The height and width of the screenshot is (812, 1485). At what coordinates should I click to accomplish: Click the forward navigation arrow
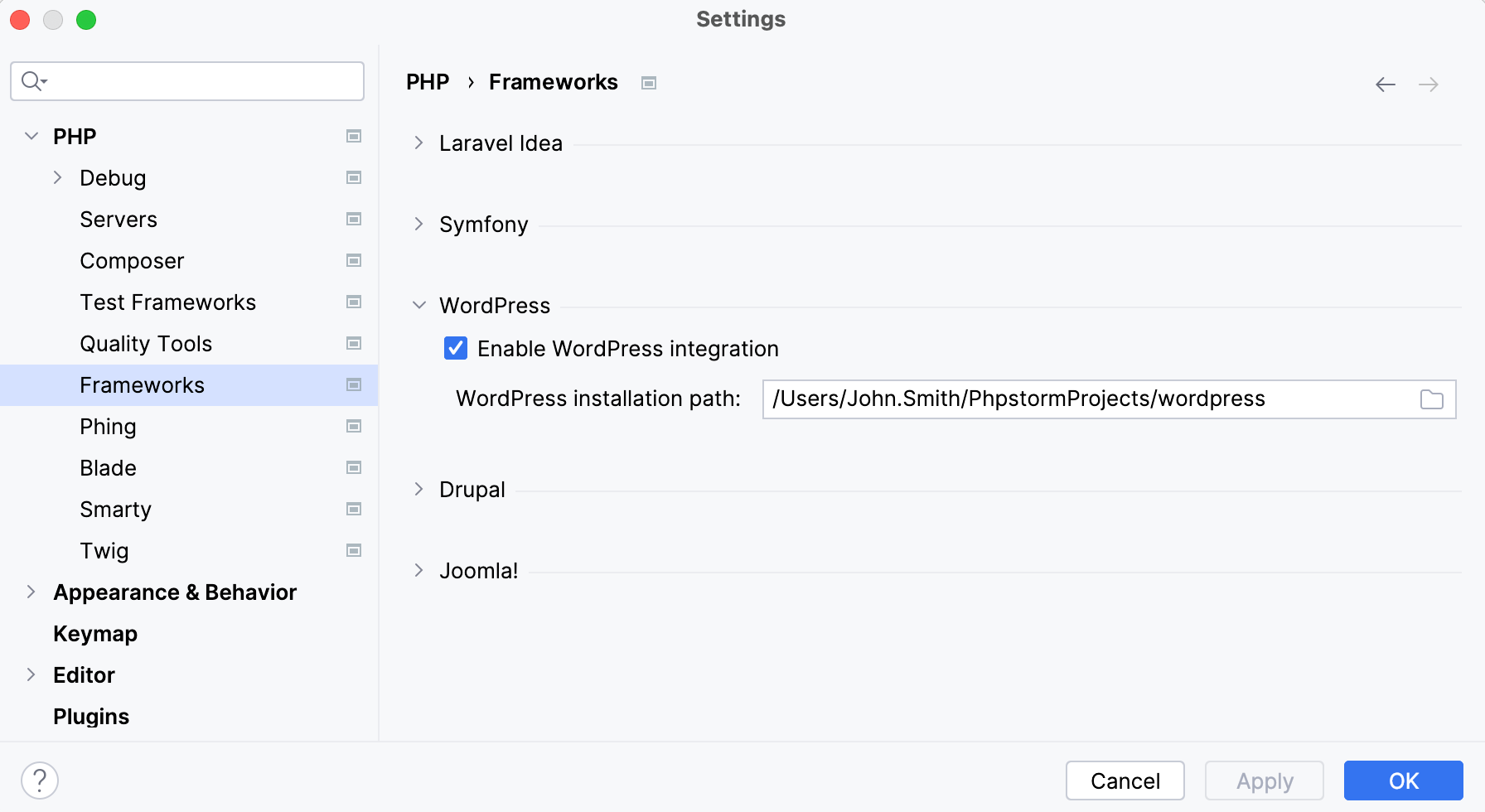coord(1429,84)
